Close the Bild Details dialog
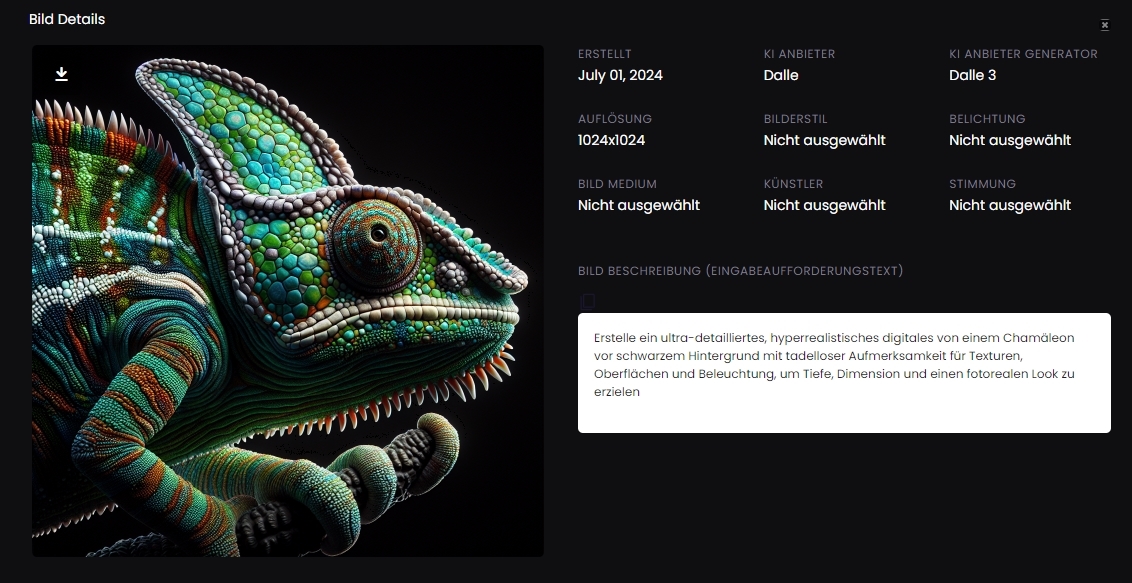This screenshot has width=1132, height=583. 1105,25
